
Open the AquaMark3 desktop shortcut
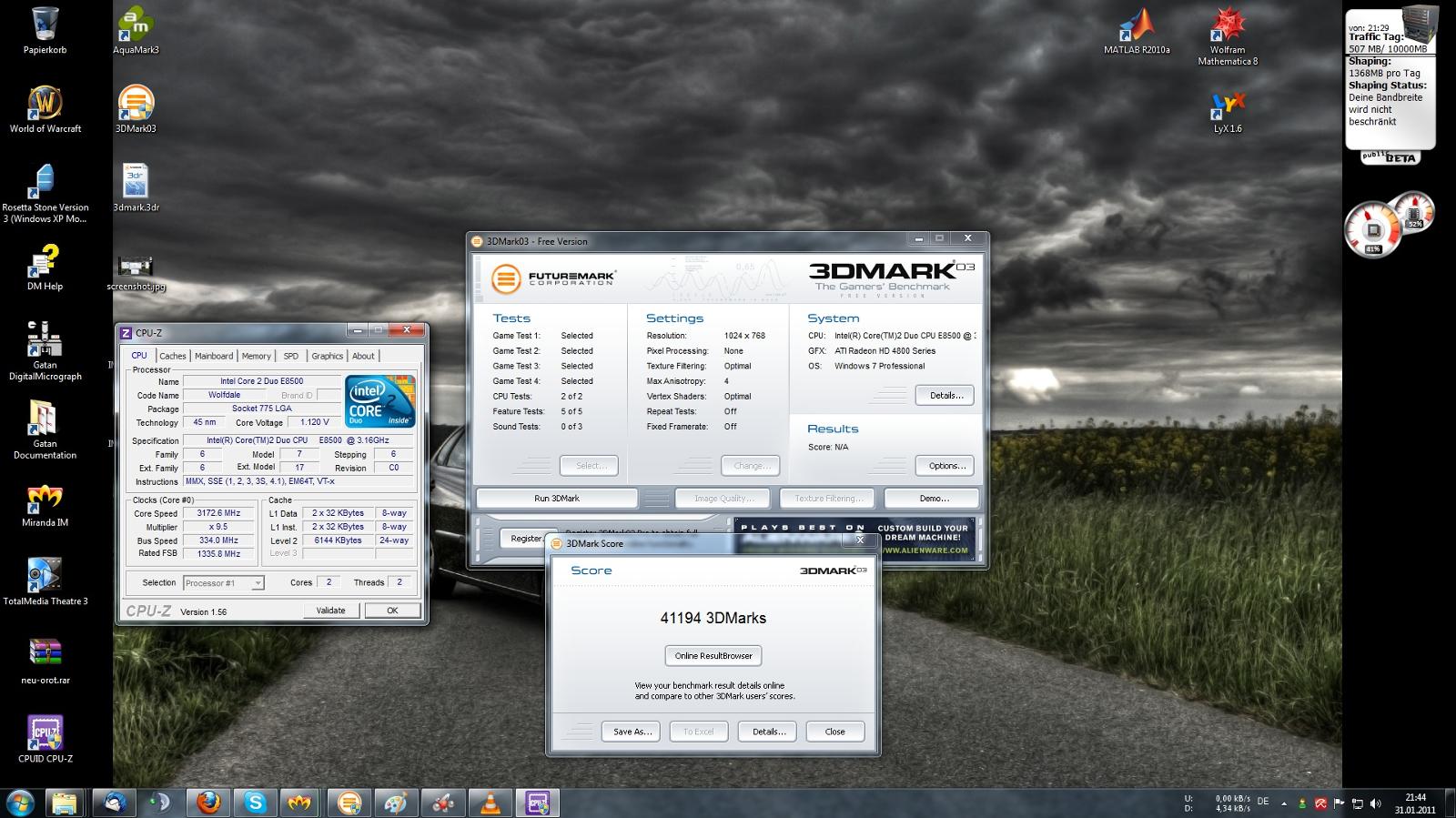(136, 30)
